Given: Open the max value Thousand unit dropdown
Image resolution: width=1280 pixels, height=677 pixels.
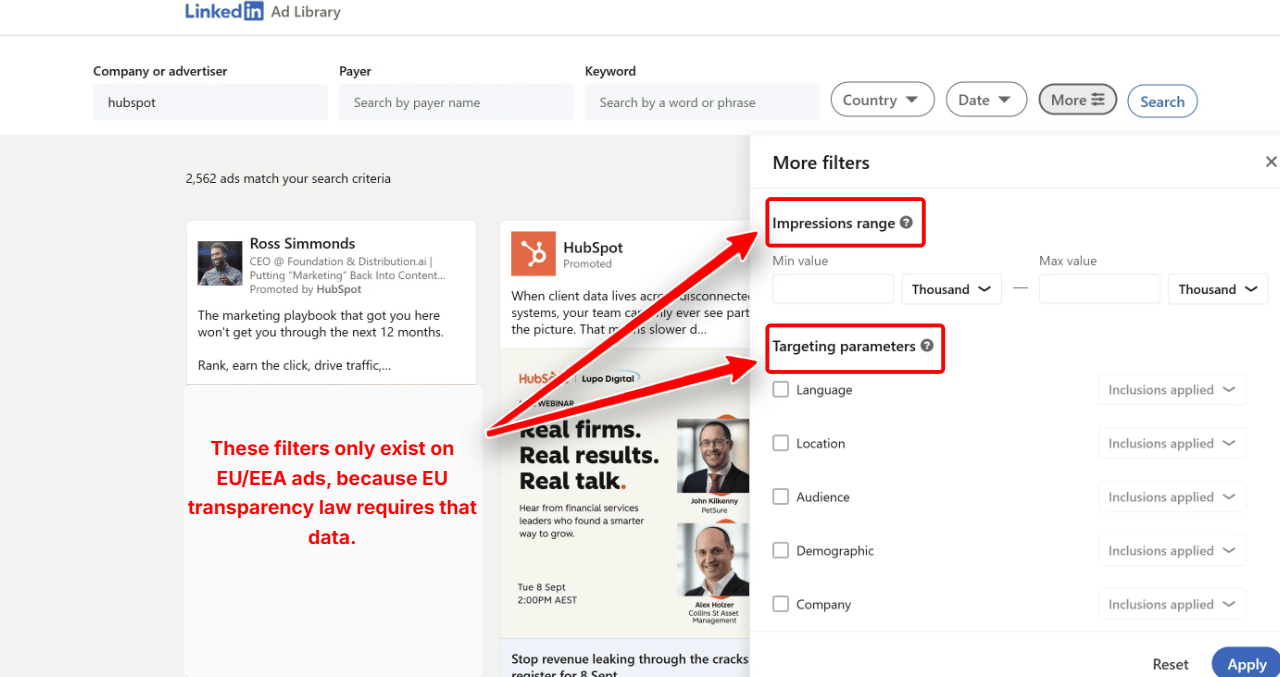Looking at the screenshot, I should coord(1218,289).
